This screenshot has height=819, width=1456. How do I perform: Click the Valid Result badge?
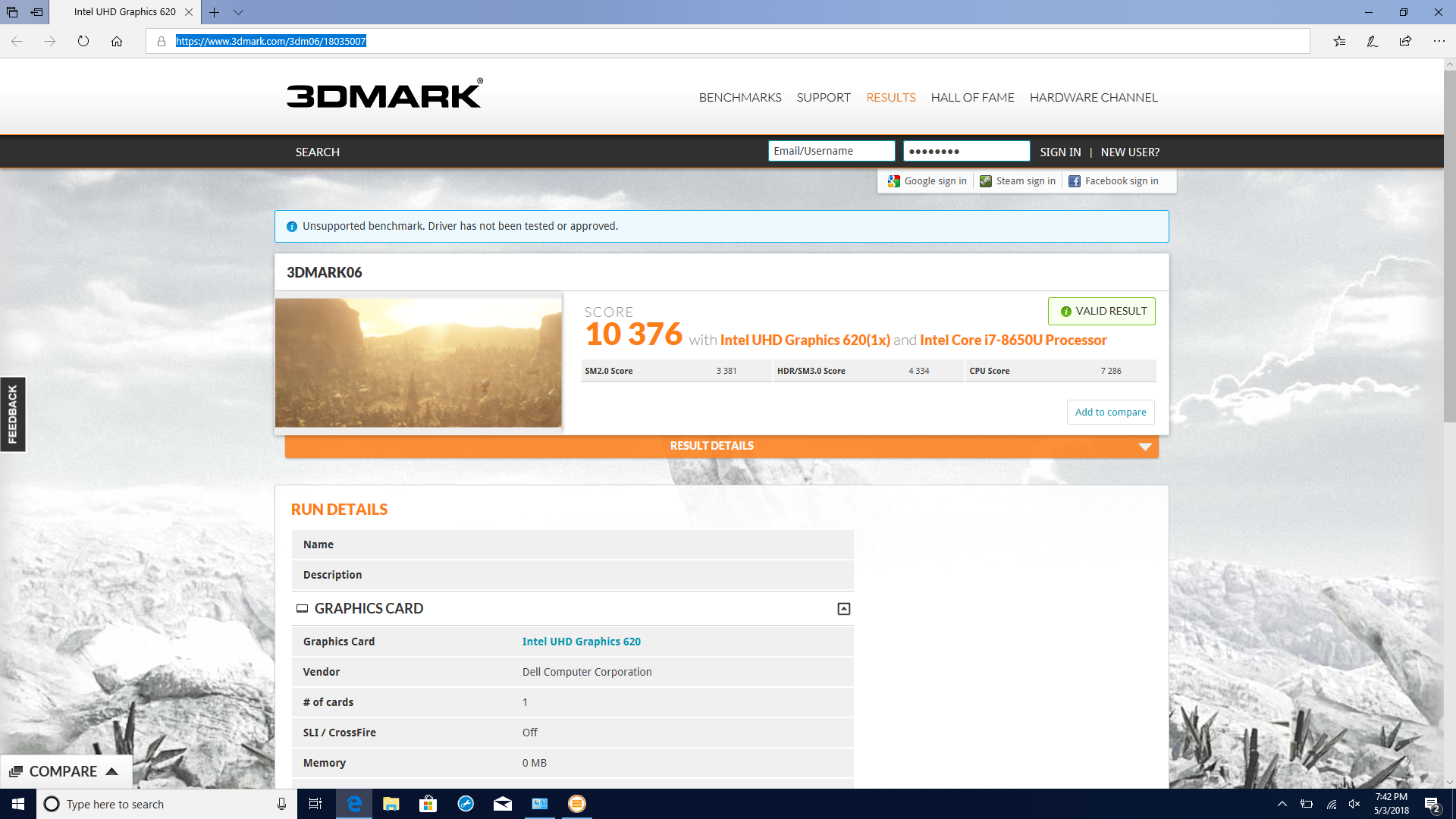[1101, 312]
